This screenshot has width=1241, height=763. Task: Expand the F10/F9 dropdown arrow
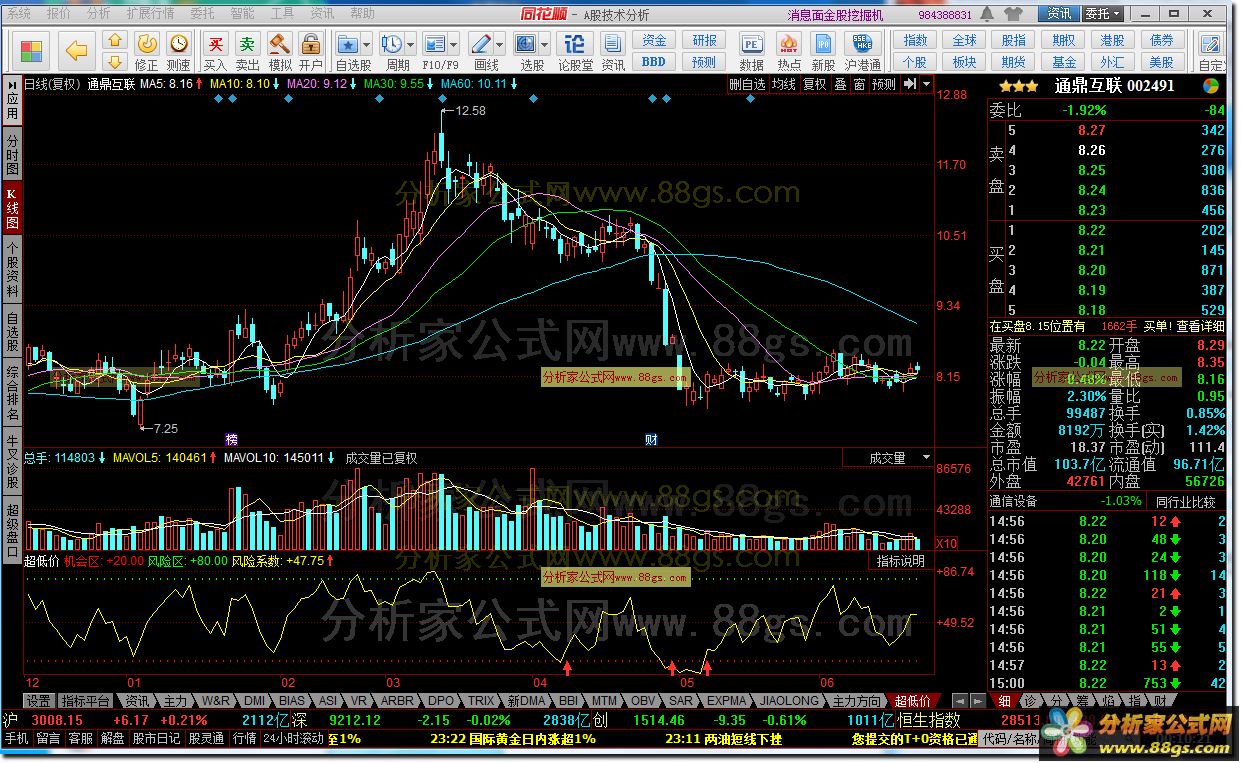click(453, 45)
